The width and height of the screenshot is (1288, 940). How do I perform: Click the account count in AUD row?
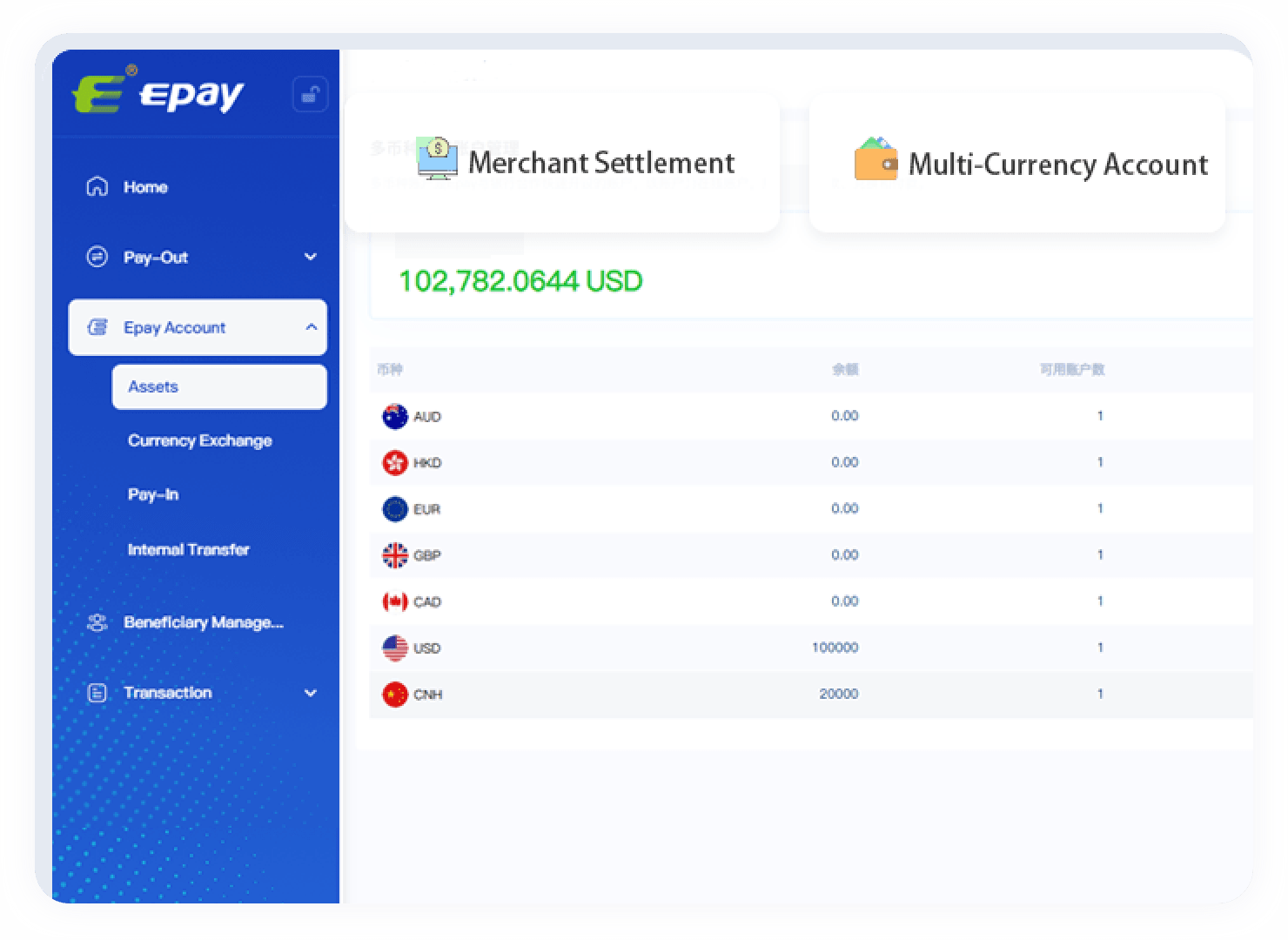(1100, 416)
